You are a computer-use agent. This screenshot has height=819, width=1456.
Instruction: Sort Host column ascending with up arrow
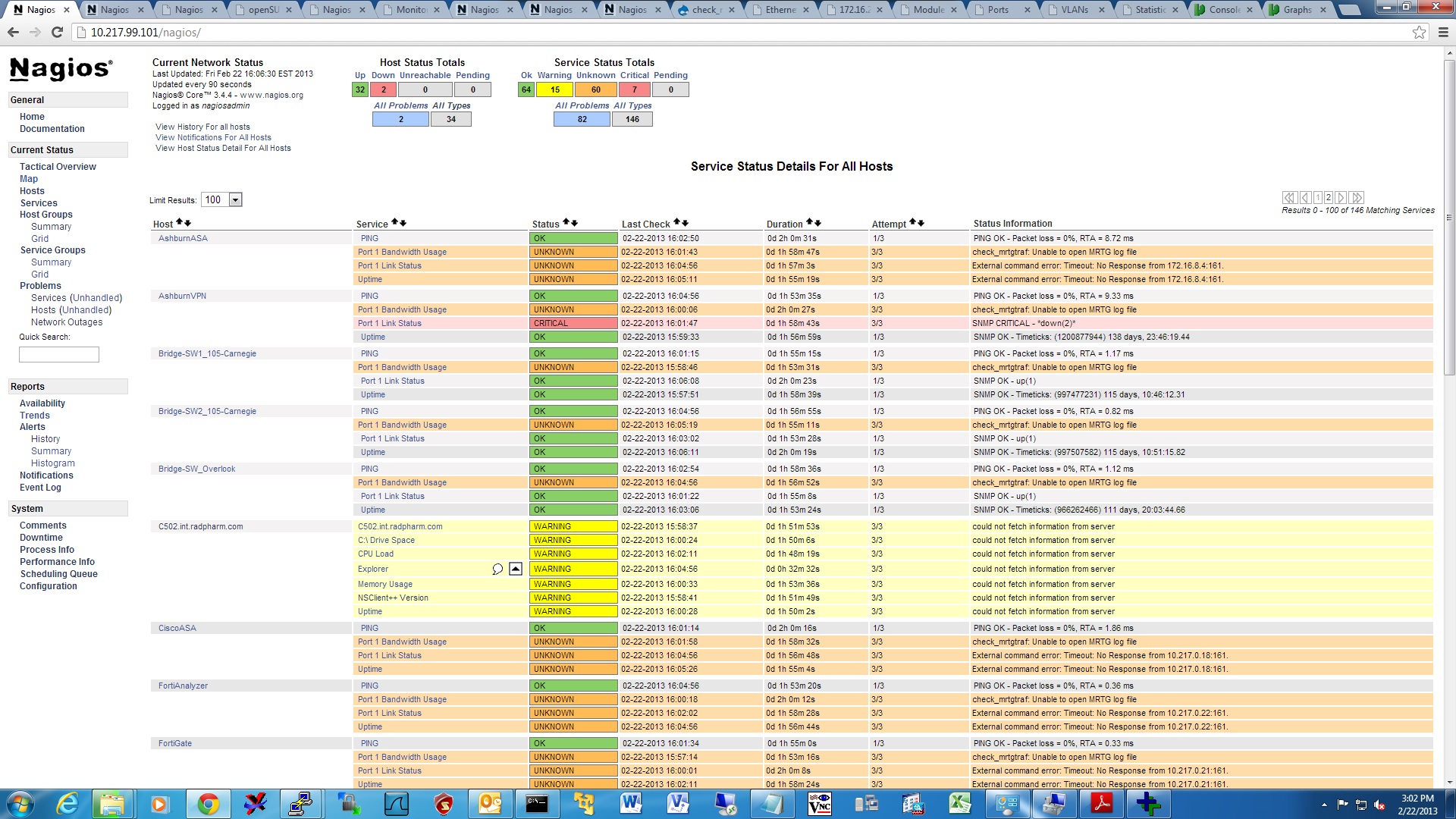pos(179,223)
